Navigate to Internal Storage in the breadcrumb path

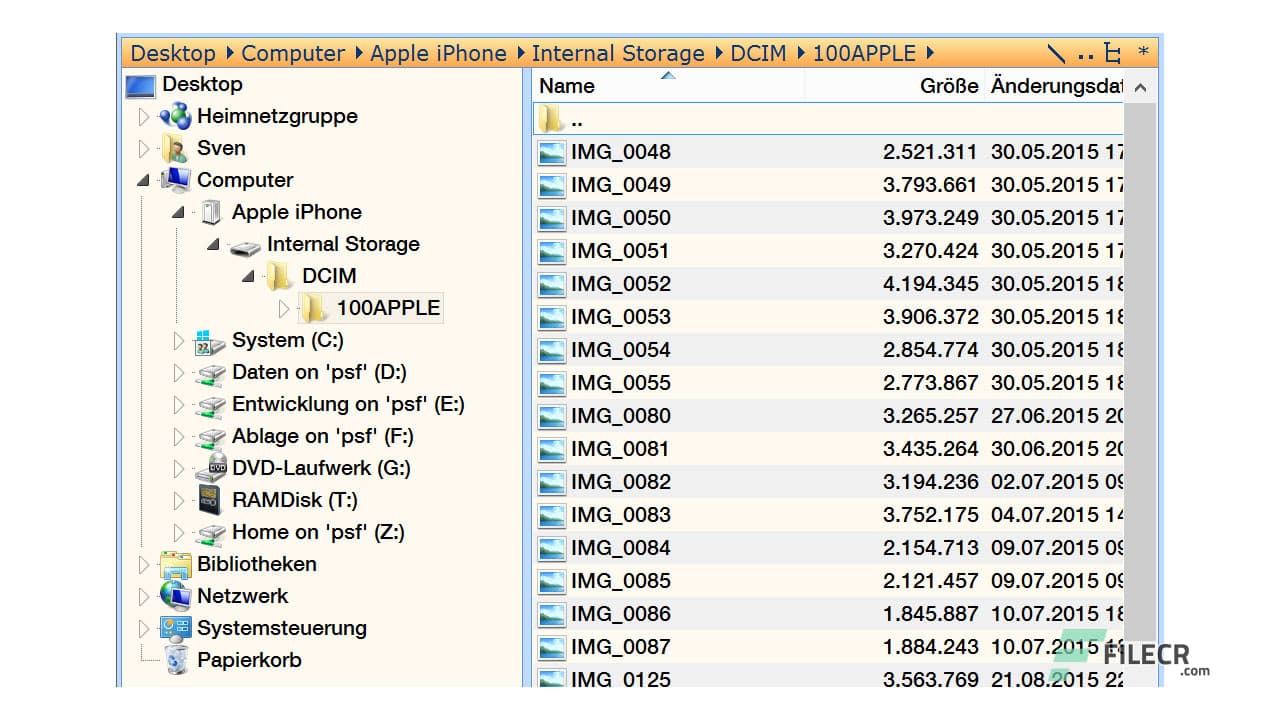[x=617, y=53]
